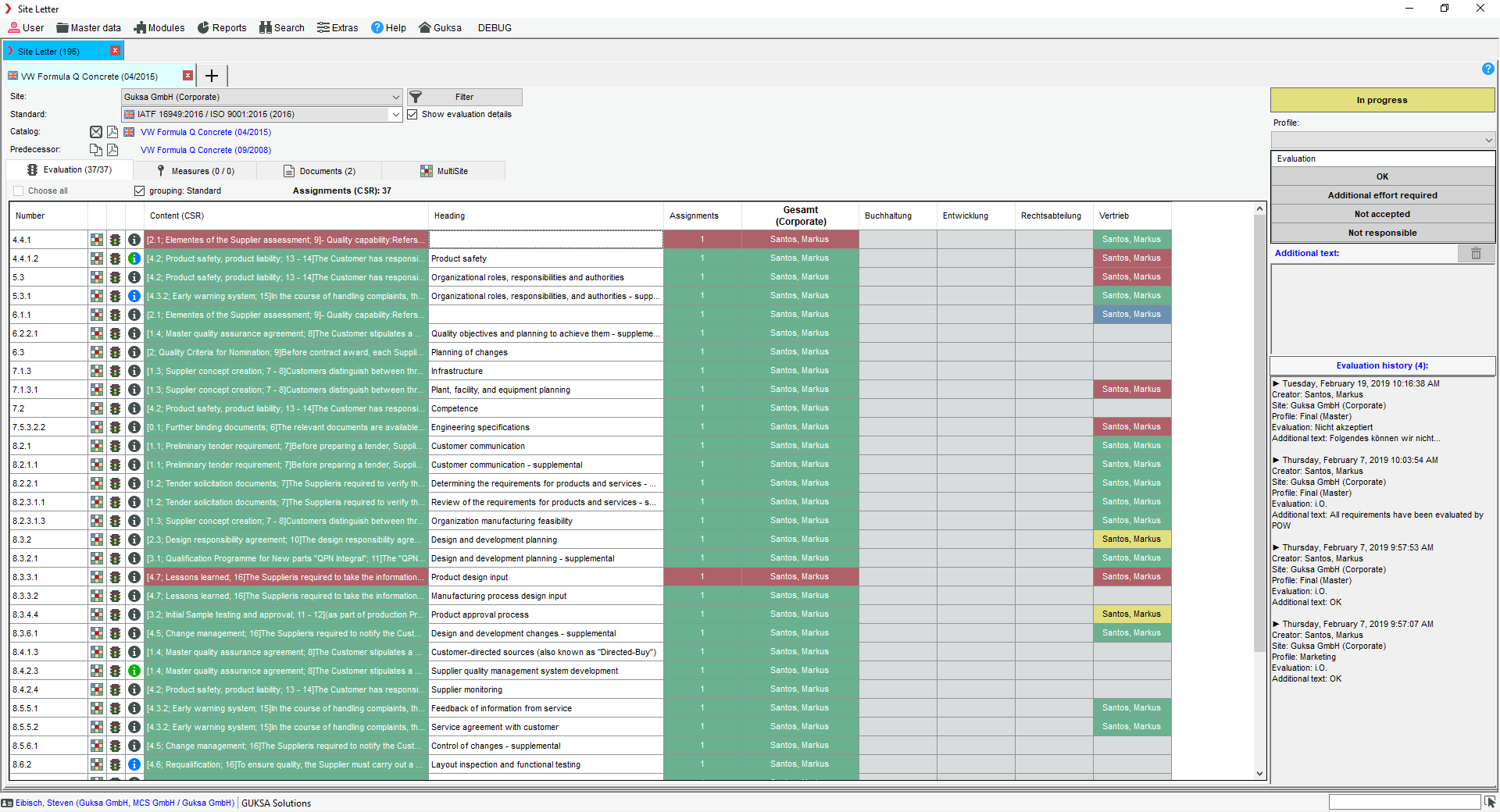Screen dimensions: 1500x812
Task: Close the Site Letter (195) tab
Action: 115,51
